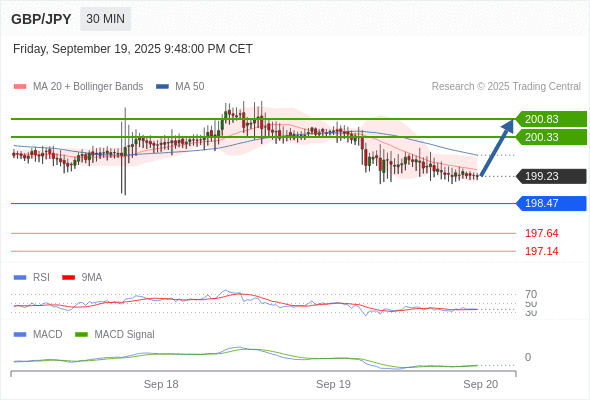Click the 198.47 blue pivot price tag
Screen dimensions: 590x400
551,203
